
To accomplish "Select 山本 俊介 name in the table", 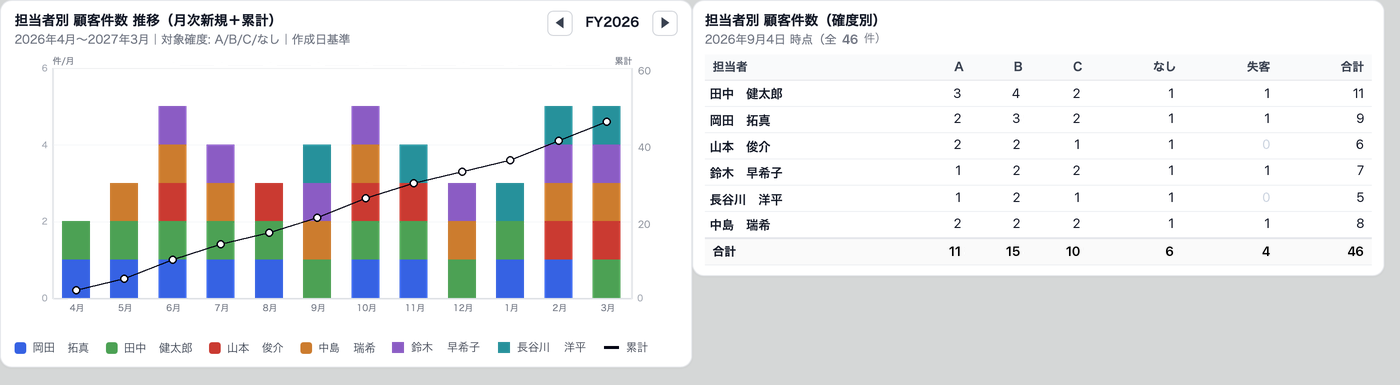I will pos(740,146).
